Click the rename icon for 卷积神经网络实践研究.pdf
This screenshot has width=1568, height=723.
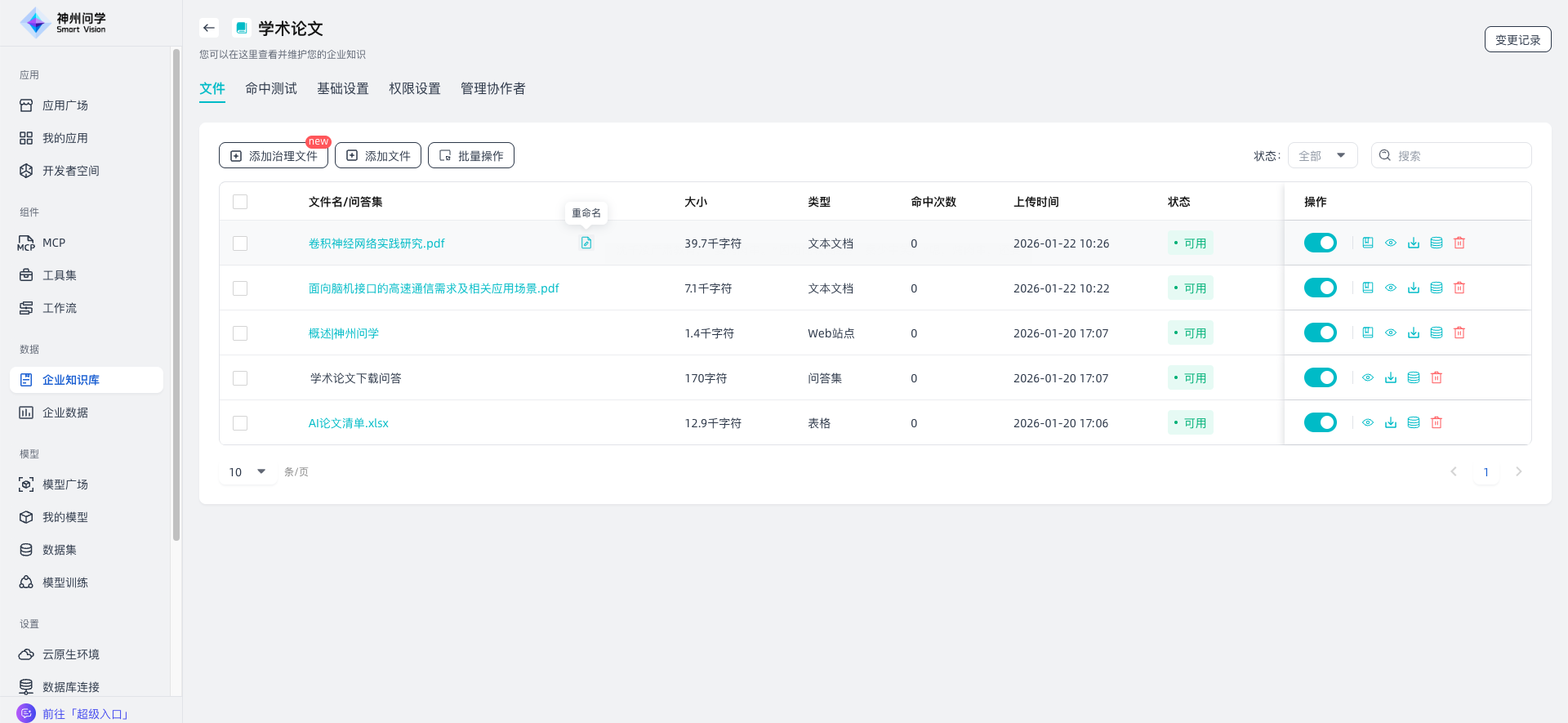[x=586, y=243]
